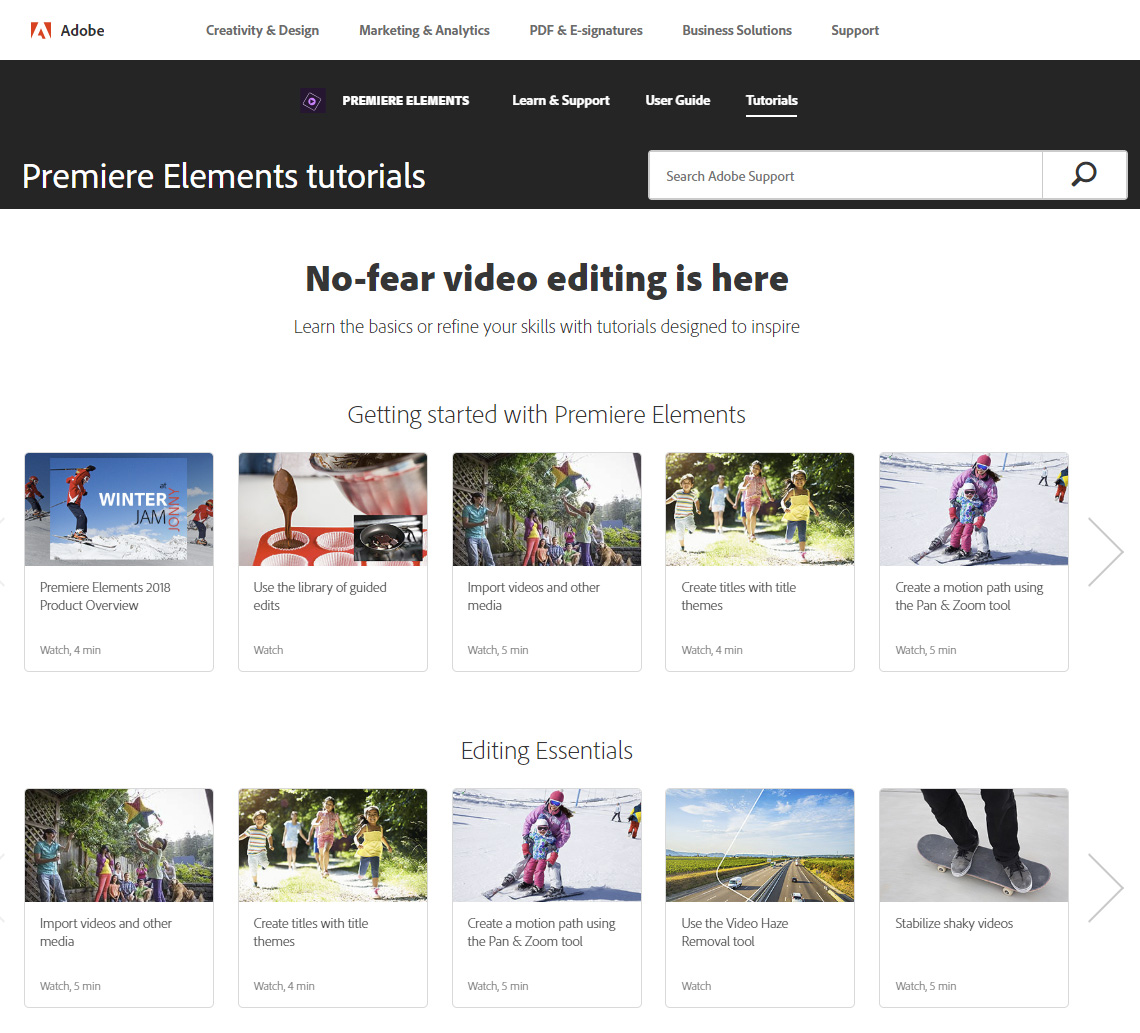Click the PREMIERE ELEMENTS product name link

405,100
